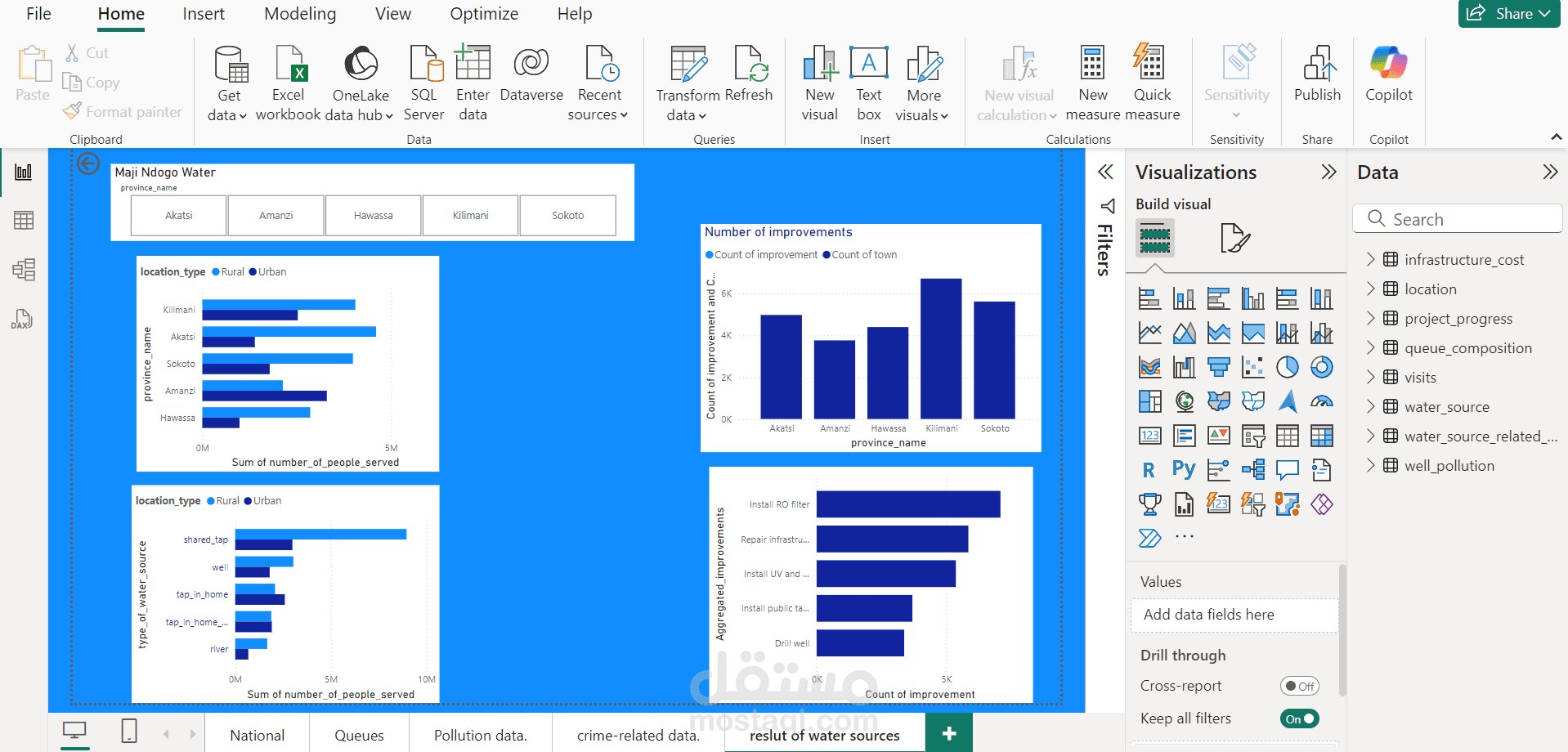The height and width of the screenshot is (752, 1568).
Task: Switch to mobile layout at bottom
Action: 129,732
